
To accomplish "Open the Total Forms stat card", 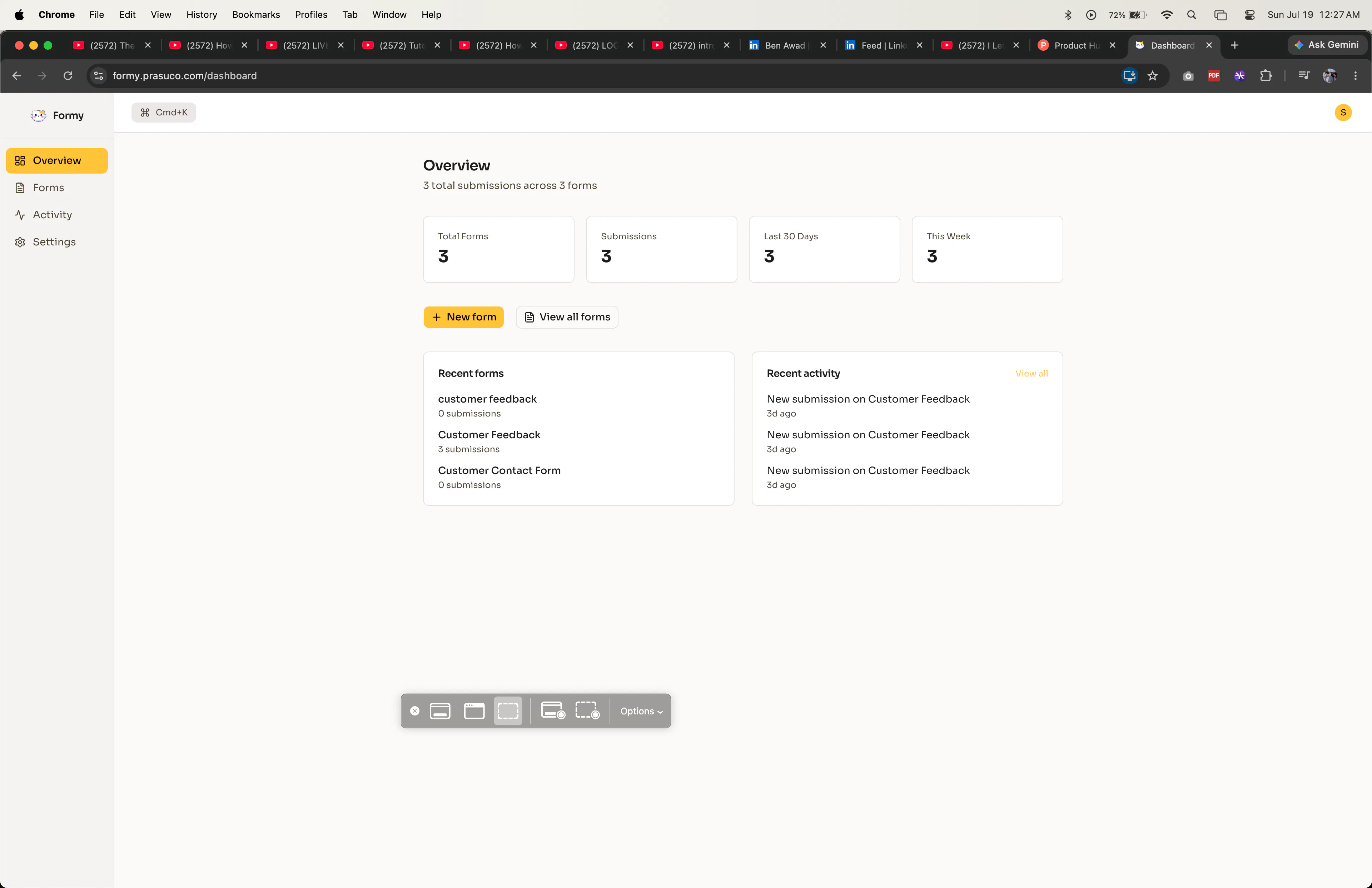I will click(499, 249).
